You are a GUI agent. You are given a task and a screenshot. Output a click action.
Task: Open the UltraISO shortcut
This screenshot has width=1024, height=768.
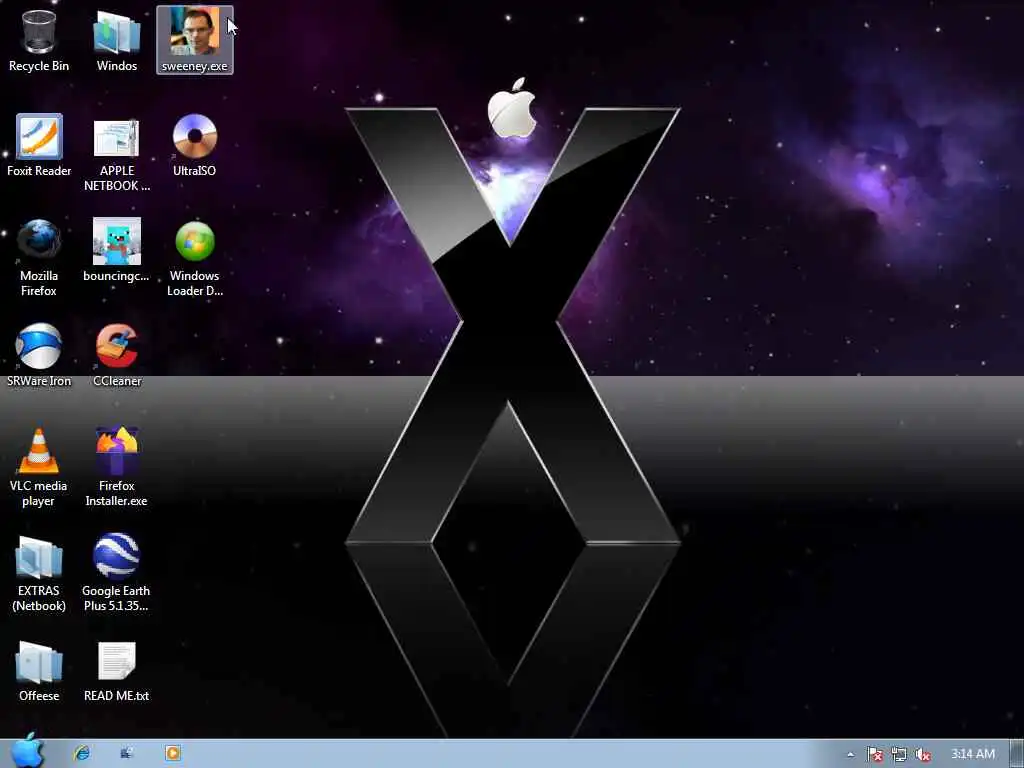(195, 144)
